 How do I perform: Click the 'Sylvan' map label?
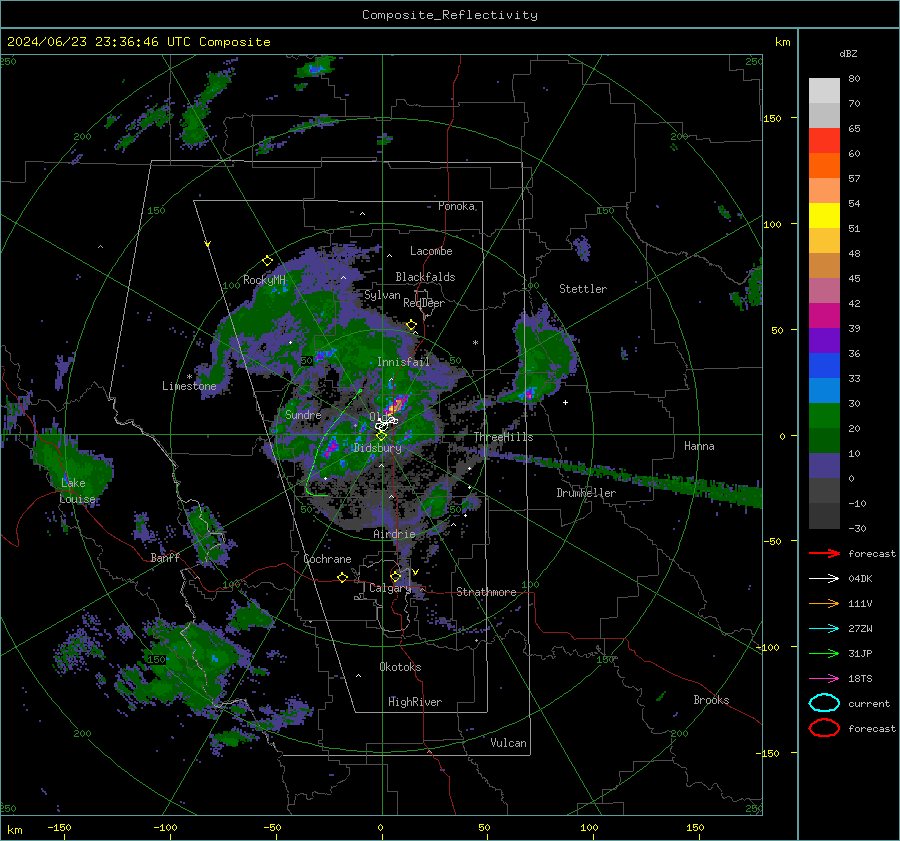pos(382,295)
